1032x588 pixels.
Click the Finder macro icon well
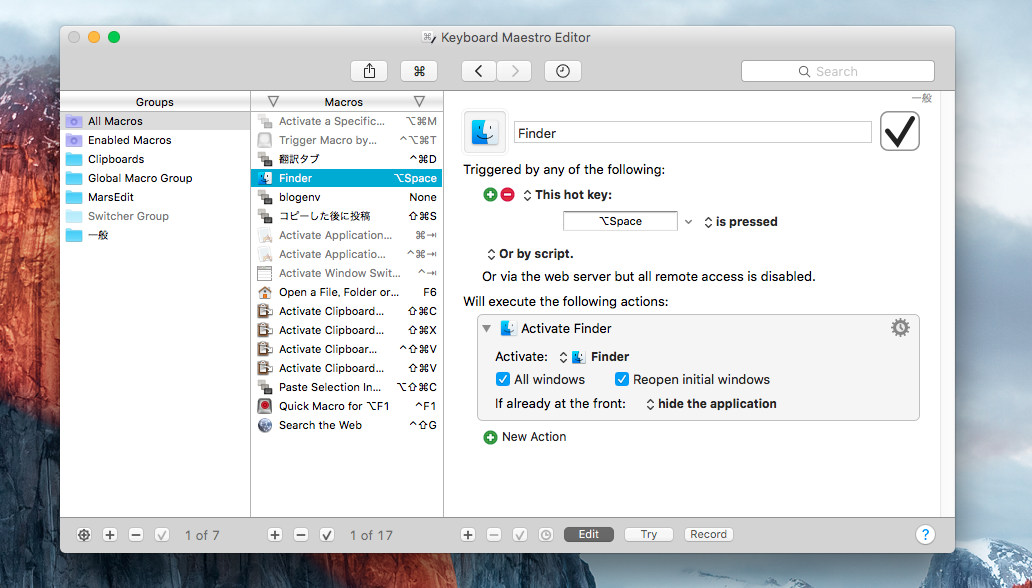click(485, 132)
